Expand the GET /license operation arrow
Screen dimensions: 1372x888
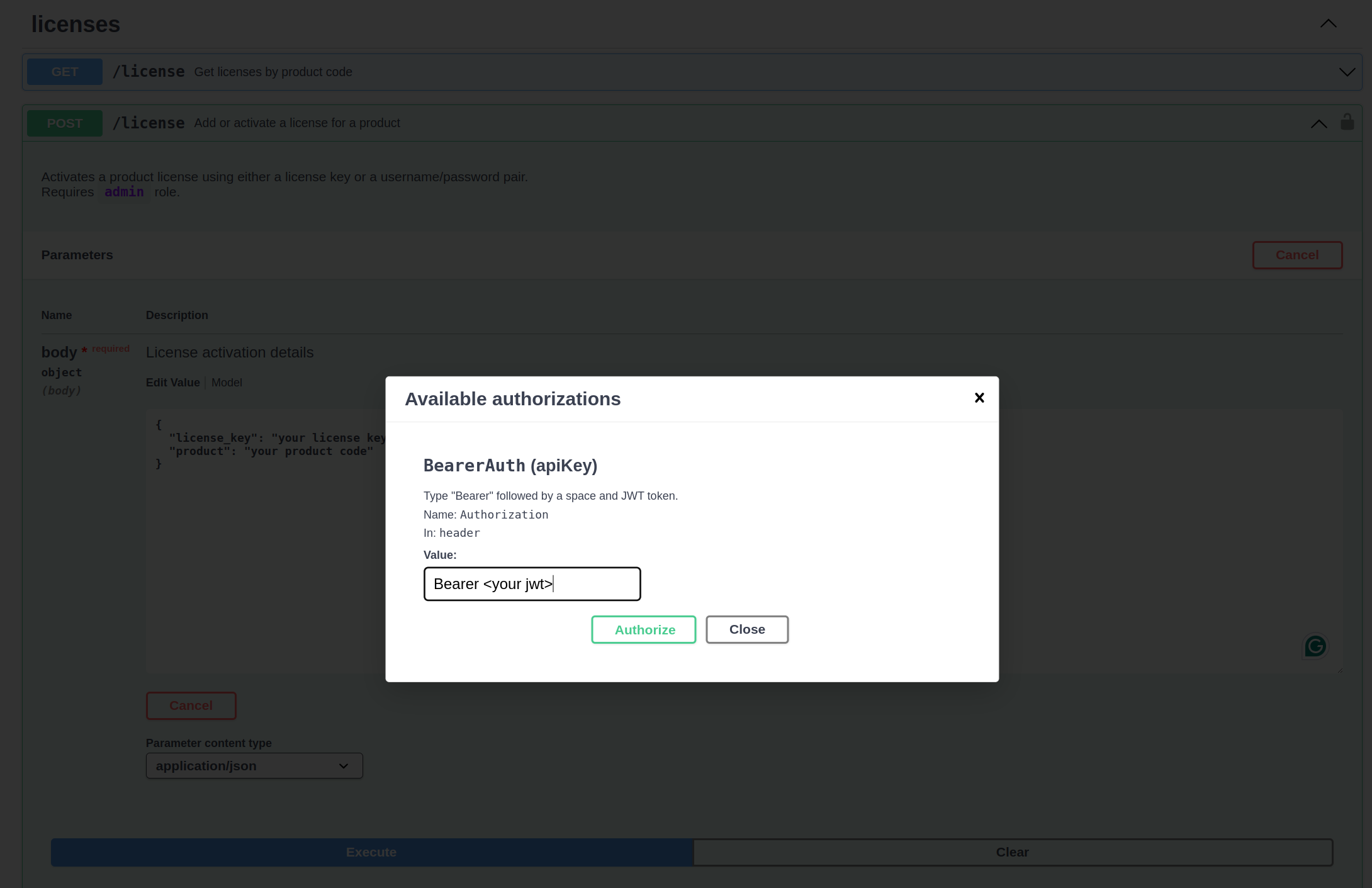coord(1347,72)
